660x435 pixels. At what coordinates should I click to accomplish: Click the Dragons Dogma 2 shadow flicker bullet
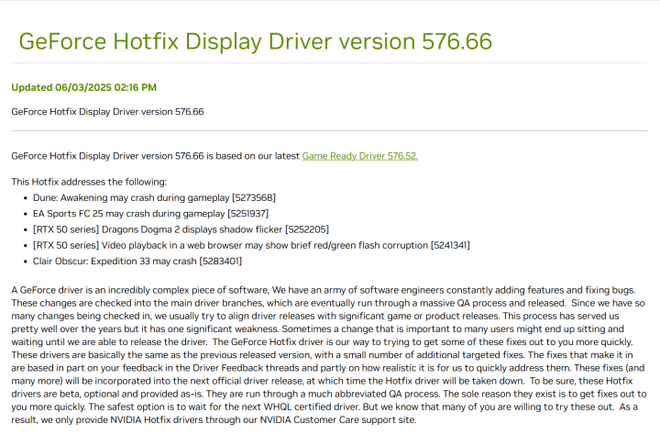pos(181,230)
